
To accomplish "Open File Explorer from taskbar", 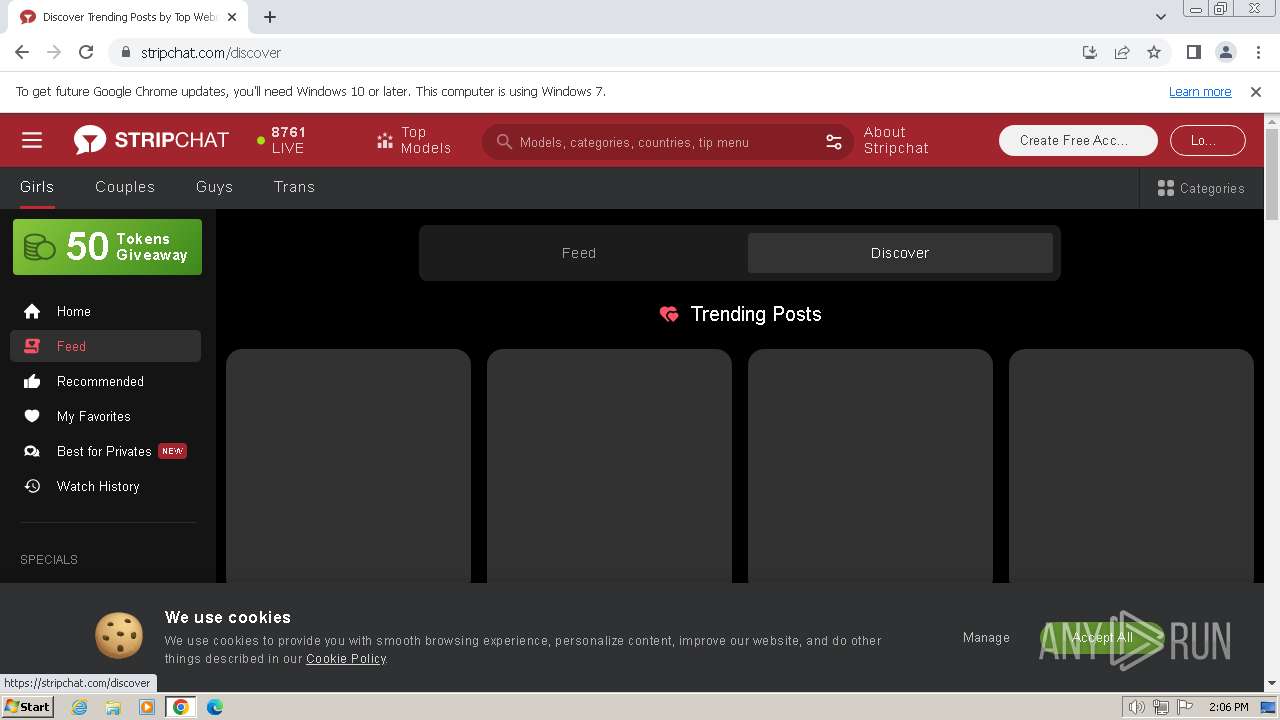I will coord(113,706).
